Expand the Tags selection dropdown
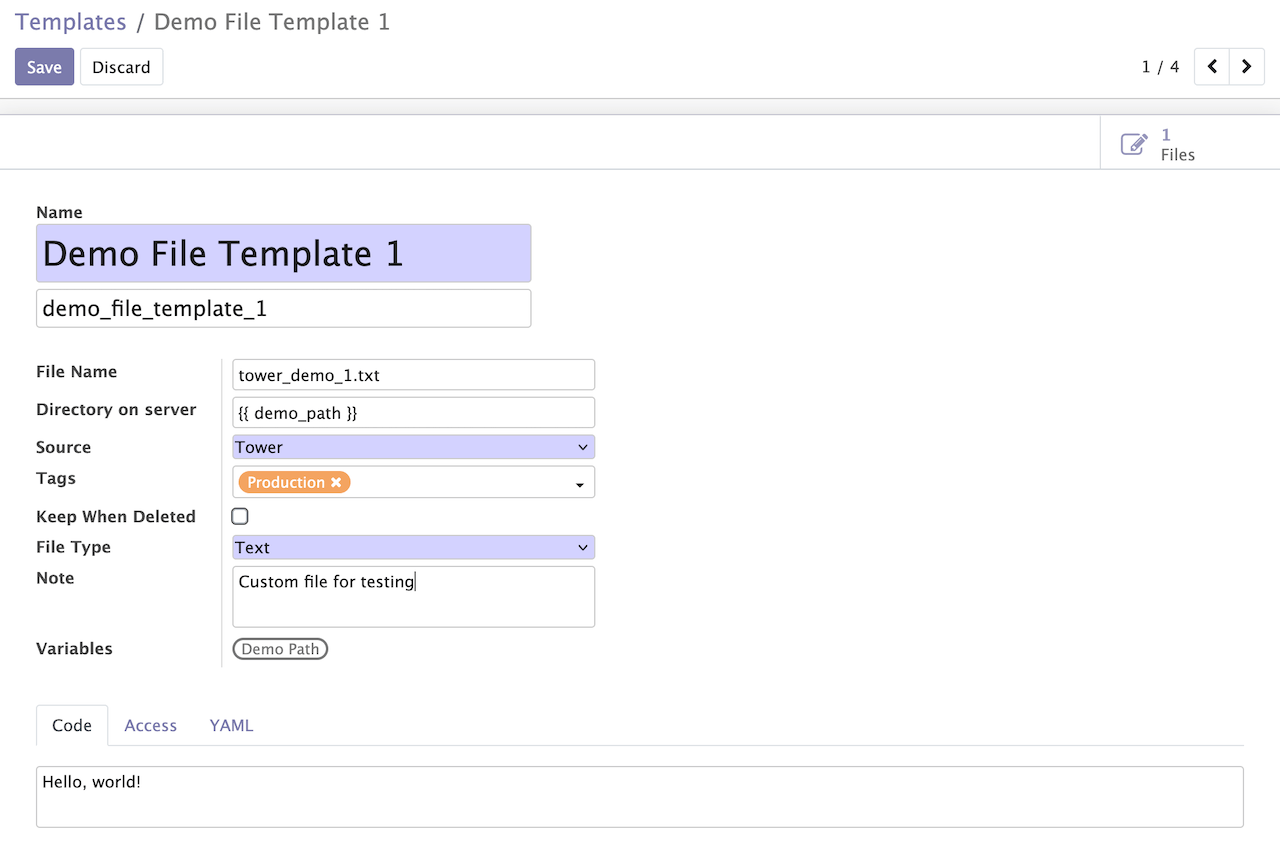1280x849 pixels. 578,482
